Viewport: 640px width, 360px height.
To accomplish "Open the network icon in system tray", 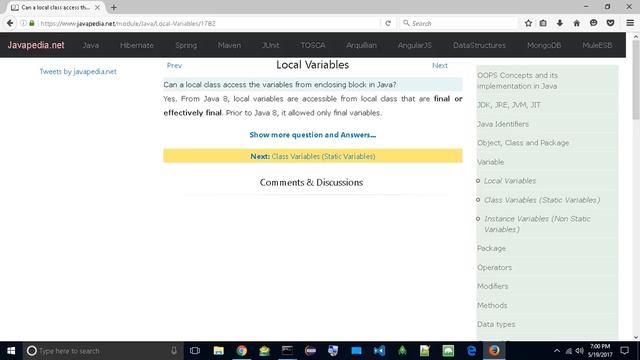I will coord(569,351).
